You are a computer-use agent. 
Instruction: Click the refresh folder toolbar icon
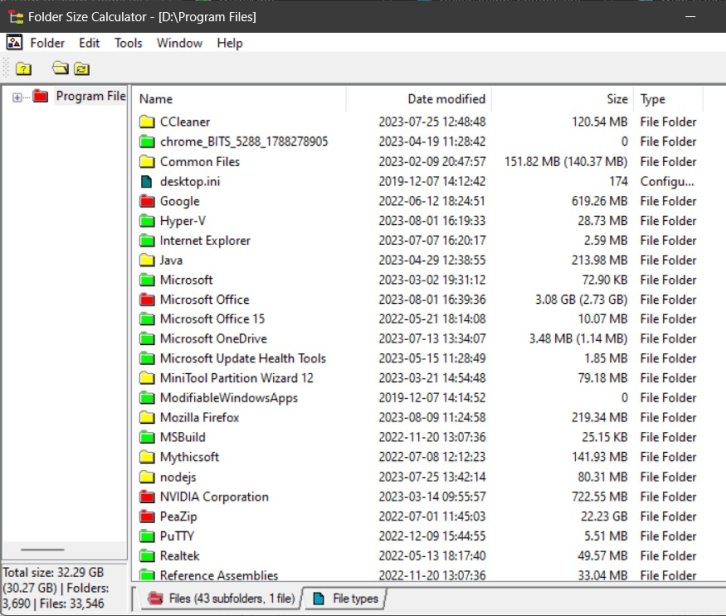click(x=82, y=69)
